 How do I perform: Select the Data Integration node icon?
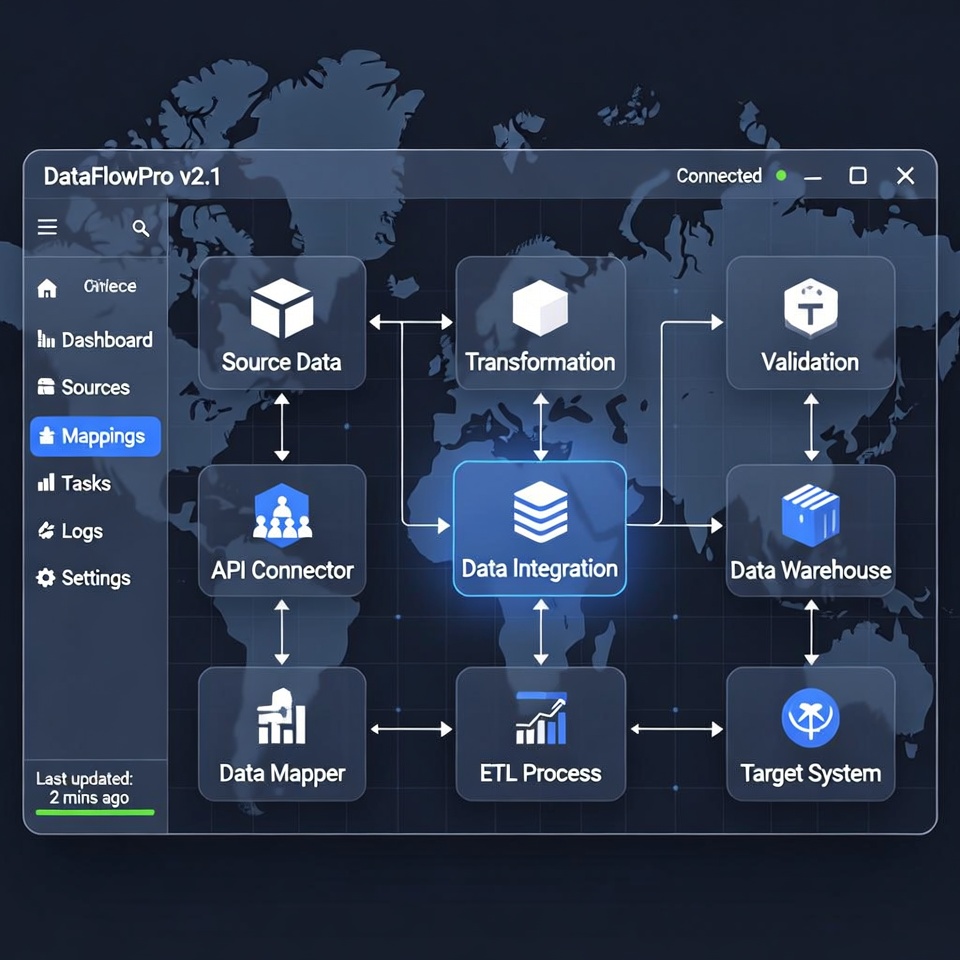click(540, 510)
